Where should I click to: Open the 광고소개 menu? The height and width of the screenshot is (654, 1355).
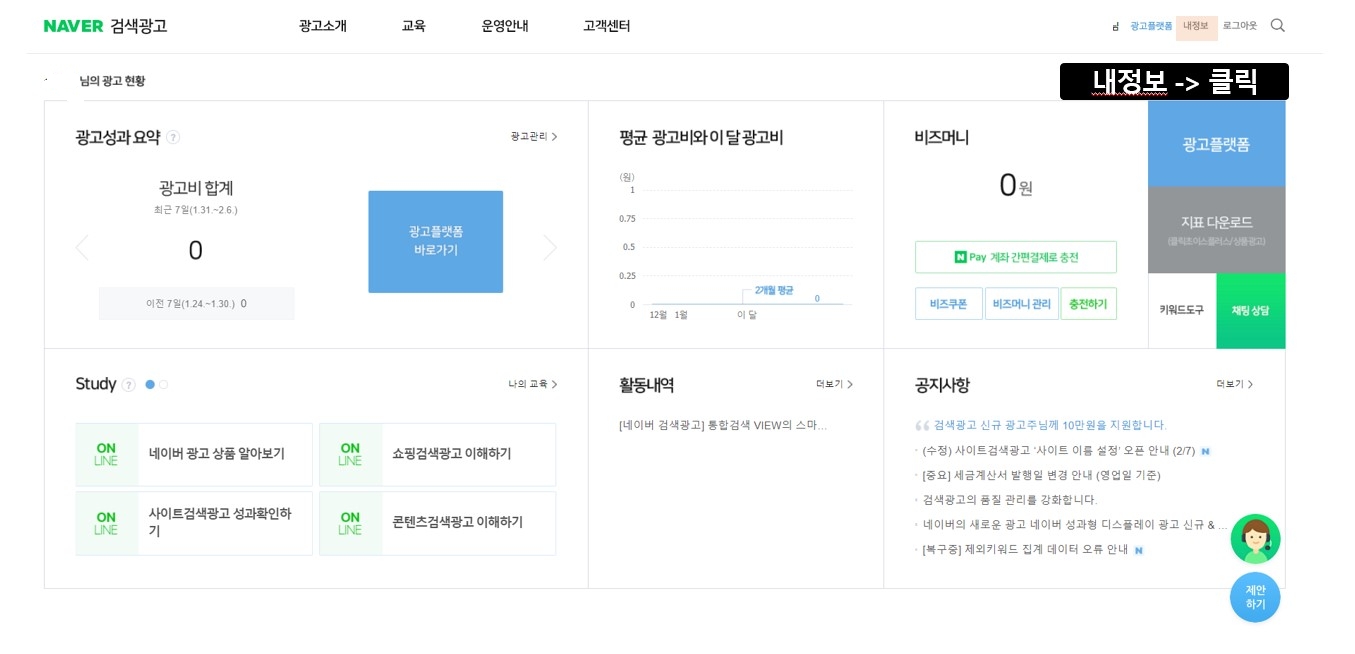pyautogui.click(x=323, y=26)
